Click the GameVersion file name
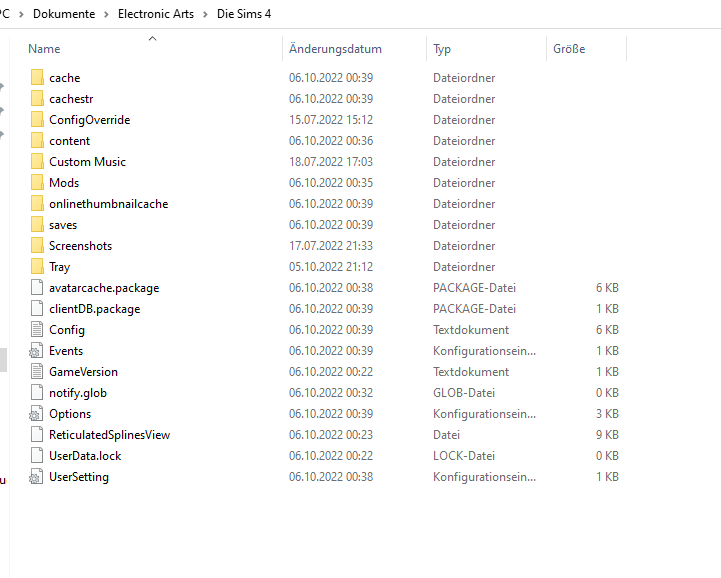This screenshot has height=578, width=721. pyautogui.click(x=83, y=372)
